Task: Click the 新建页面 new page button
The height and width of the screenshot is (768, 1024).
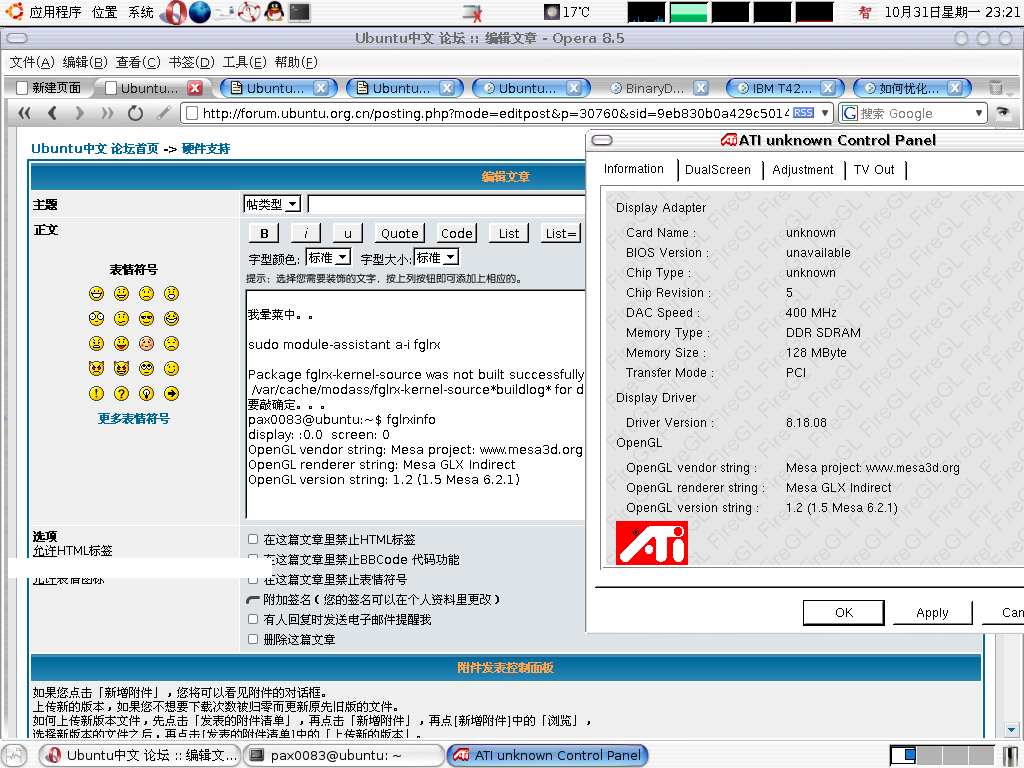Action: [49, 88]
